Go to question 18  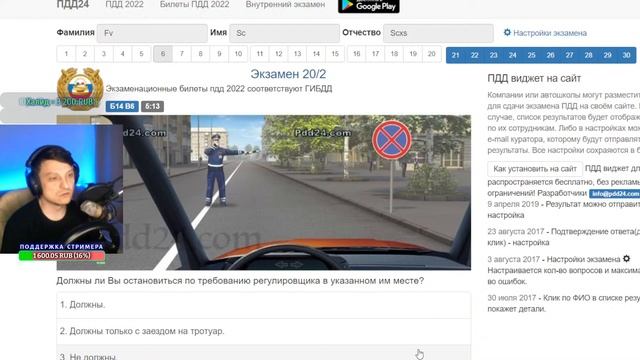click(x=394, y=54)
